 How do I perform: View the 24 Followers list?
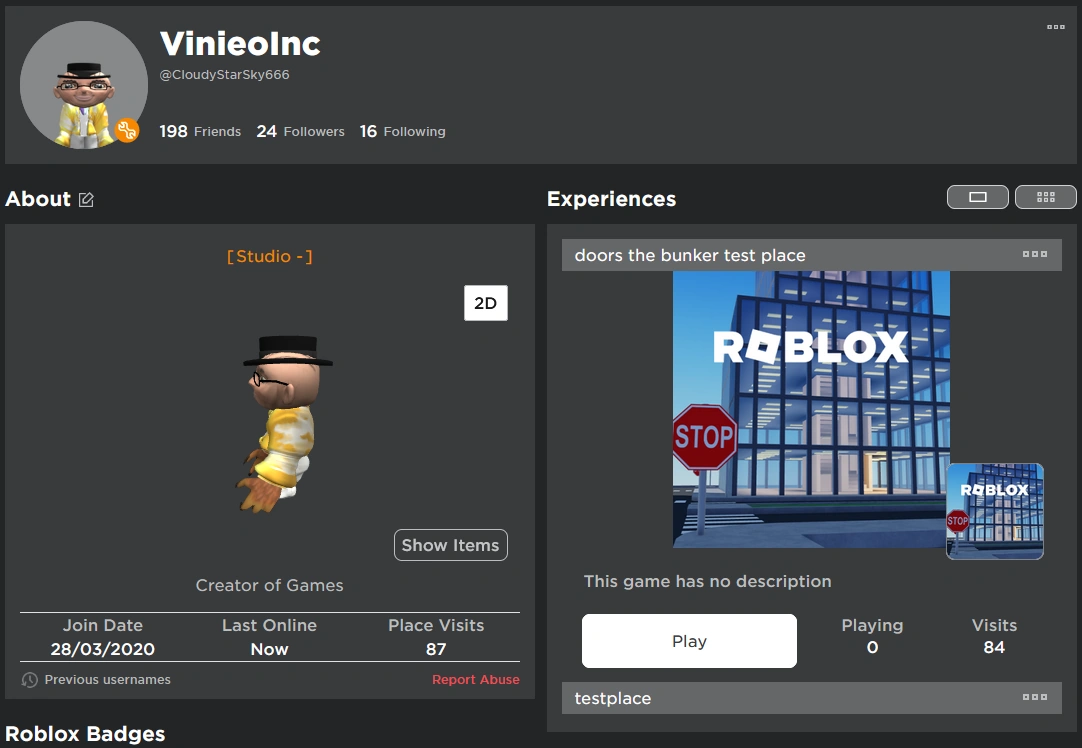pyautogui.click(x=300, y=131)
